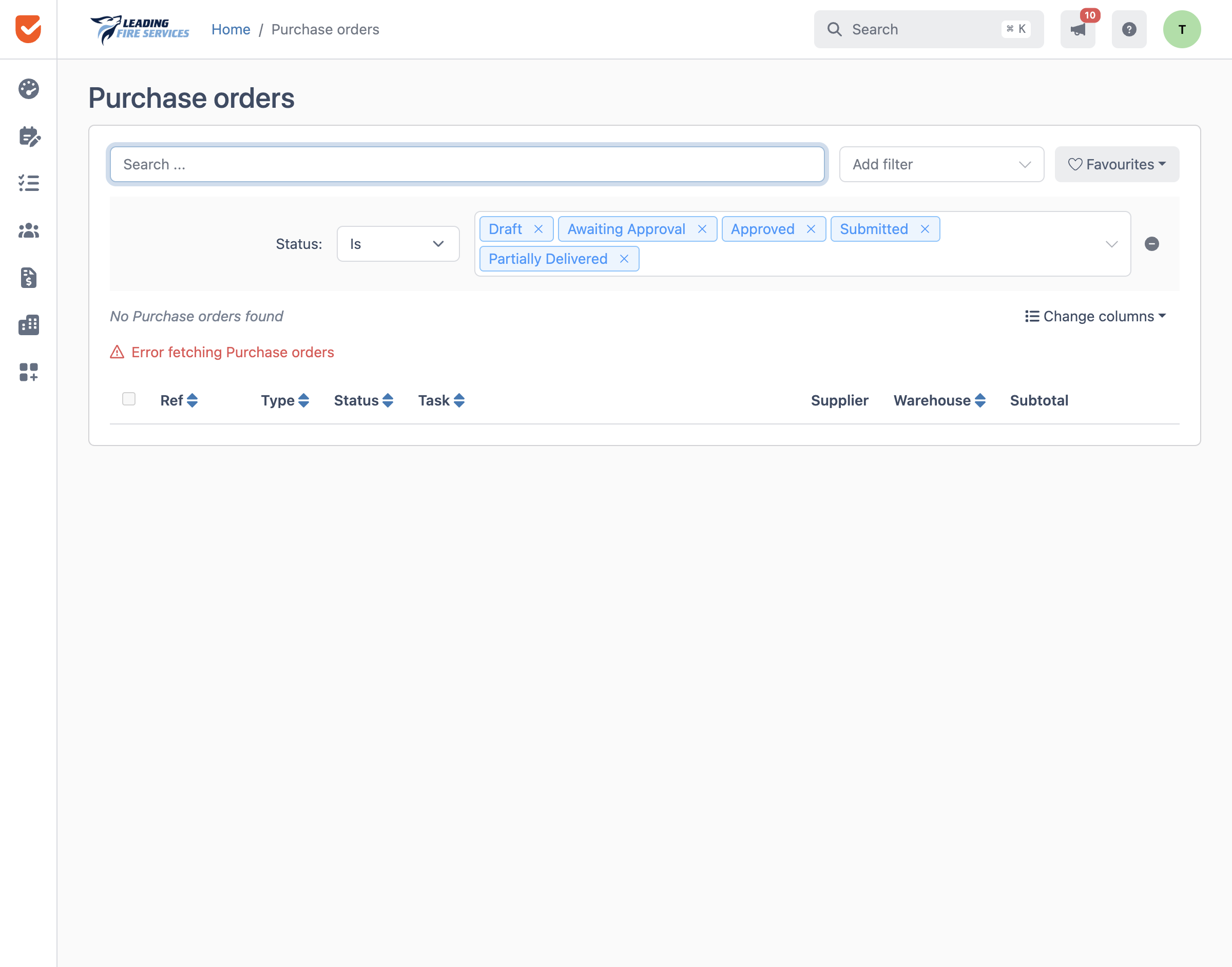Remove the Awaiting Approval status tag
Image resolution: width=1232 pixels, height=967 pixels.
pos(702,229)
